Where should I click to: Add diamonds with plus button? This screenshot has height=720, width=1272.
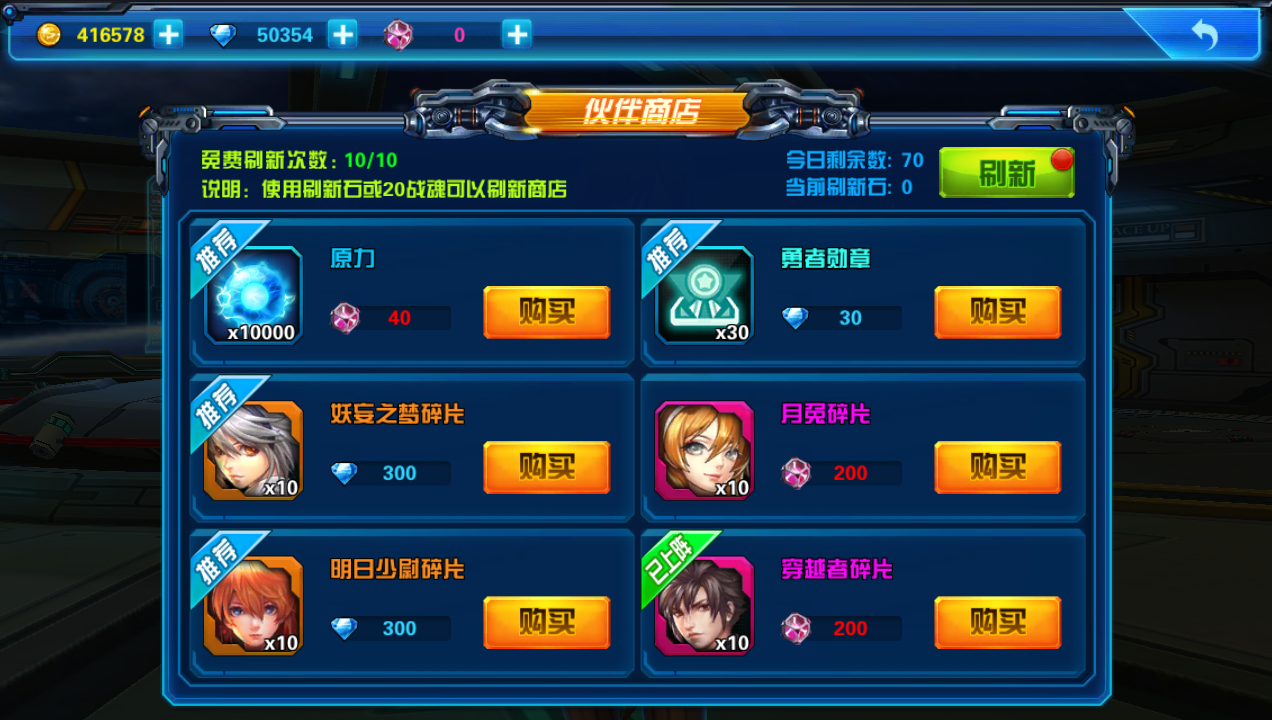(342, 34)
